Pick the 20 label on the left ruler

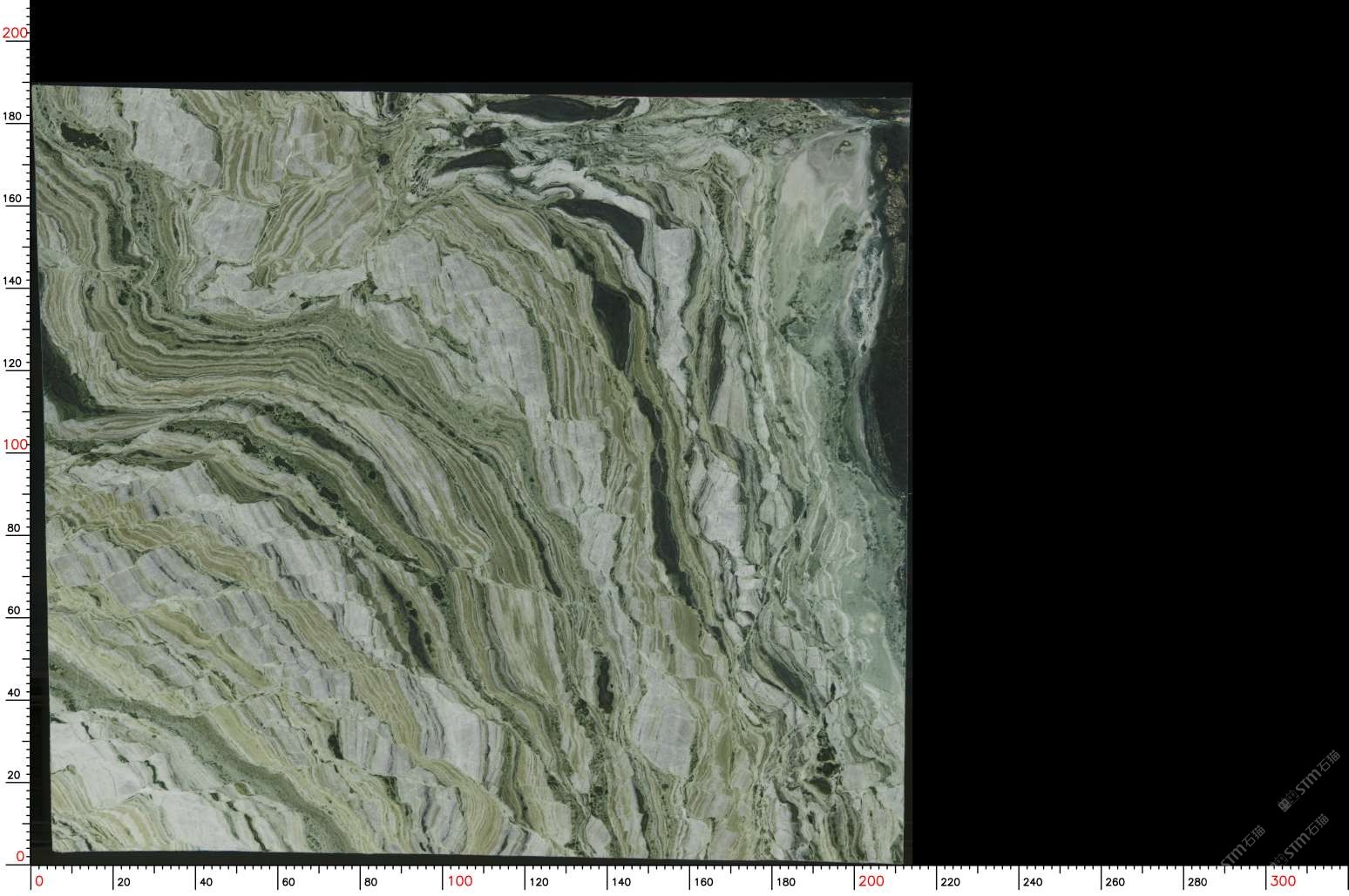coord(15,775)
